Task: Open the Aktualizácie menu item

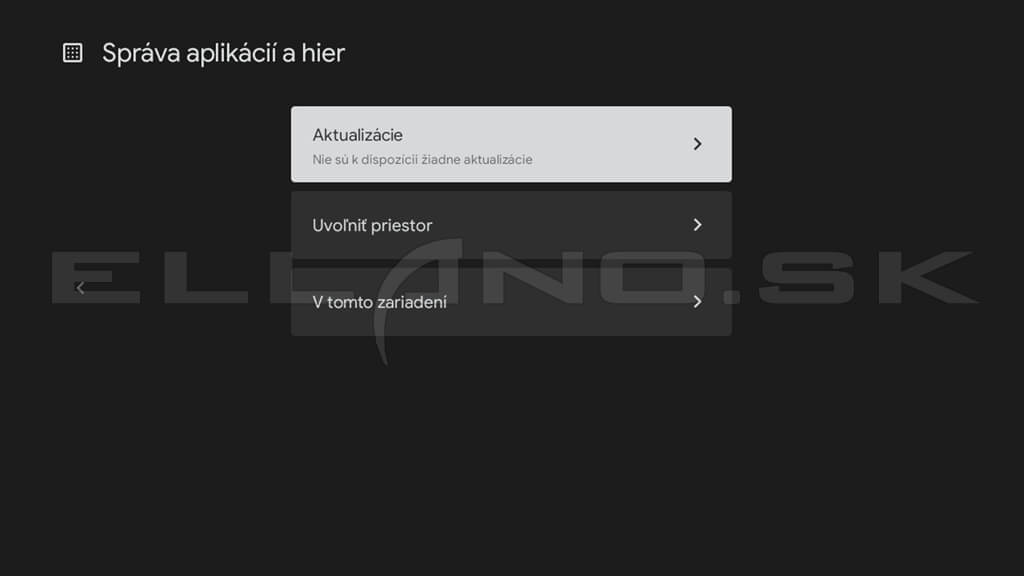Action: [511, 144]
